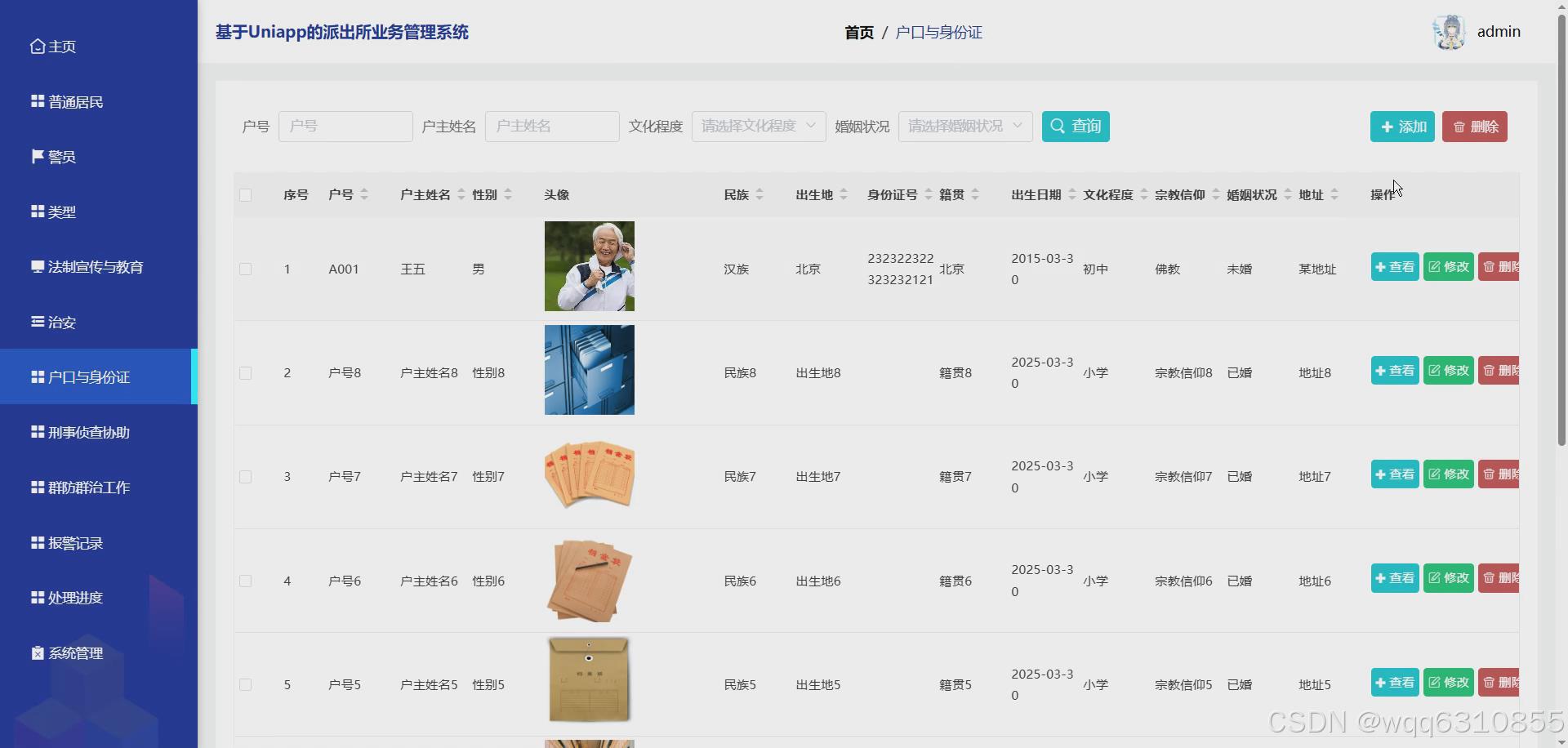This screenshot has height=748, width=1568.
Task: Click 查看 for 王五's row
Action: 1395,267
